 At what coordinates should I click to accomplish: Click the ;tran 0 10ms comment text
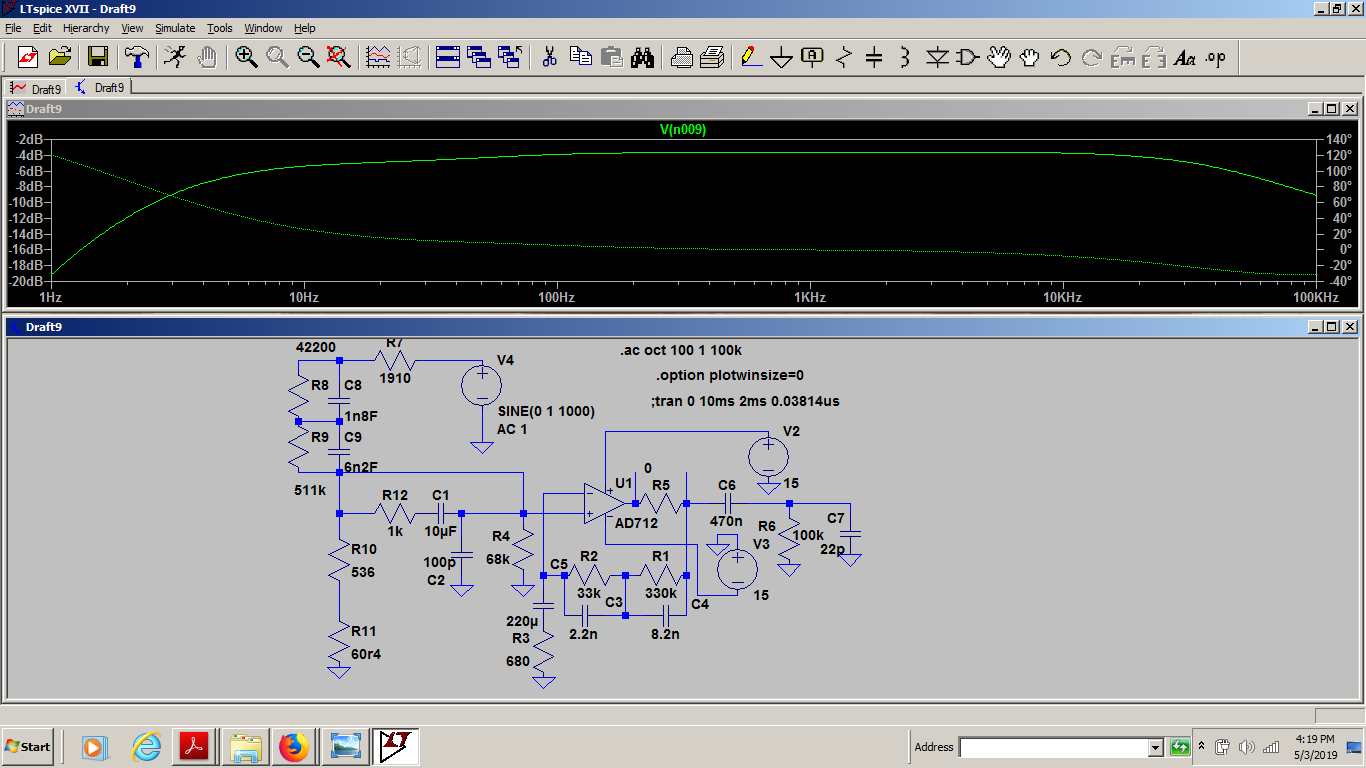(745, 401)
